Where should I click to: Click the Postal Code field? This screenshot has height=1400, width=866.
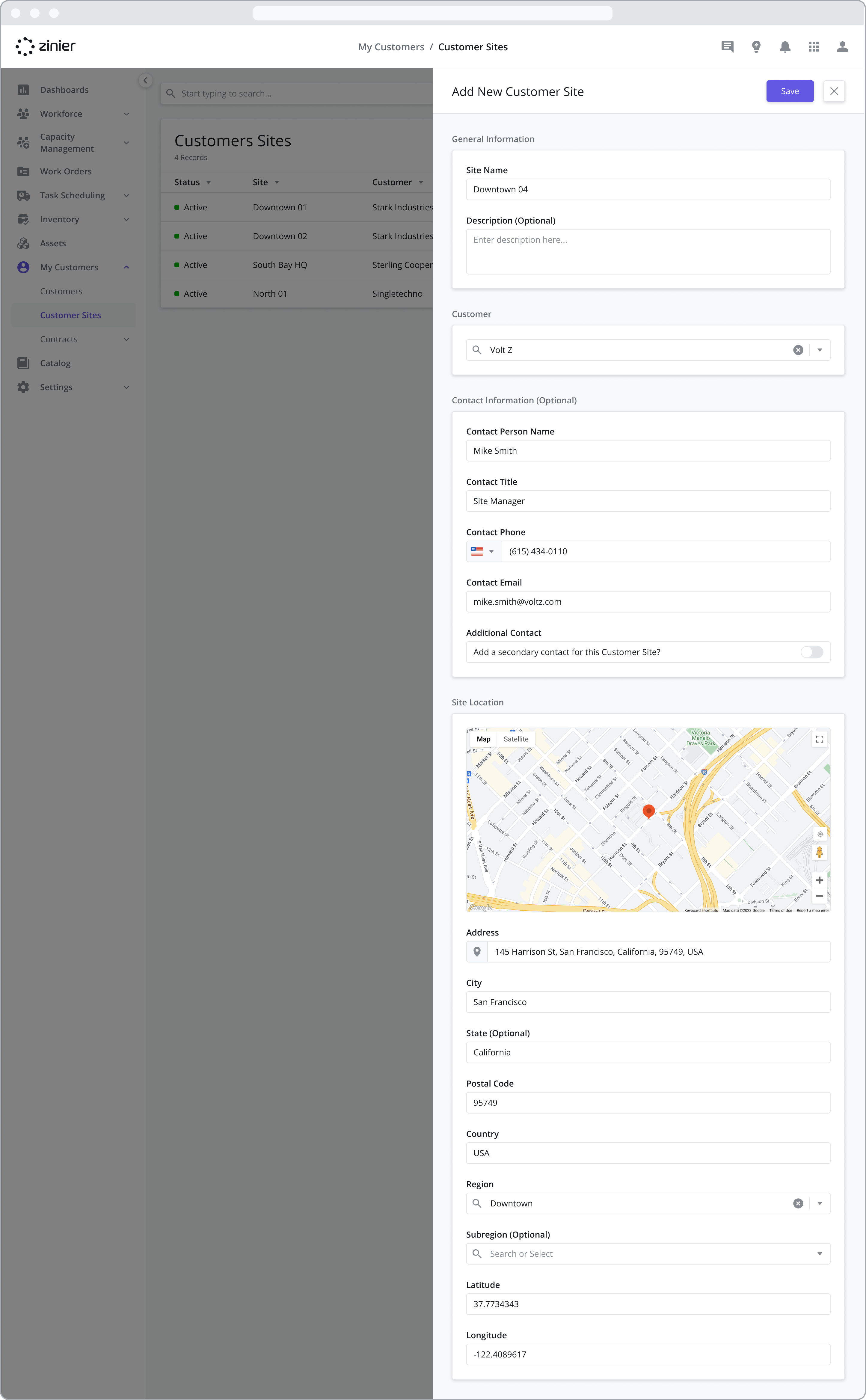coord(648,1103)
